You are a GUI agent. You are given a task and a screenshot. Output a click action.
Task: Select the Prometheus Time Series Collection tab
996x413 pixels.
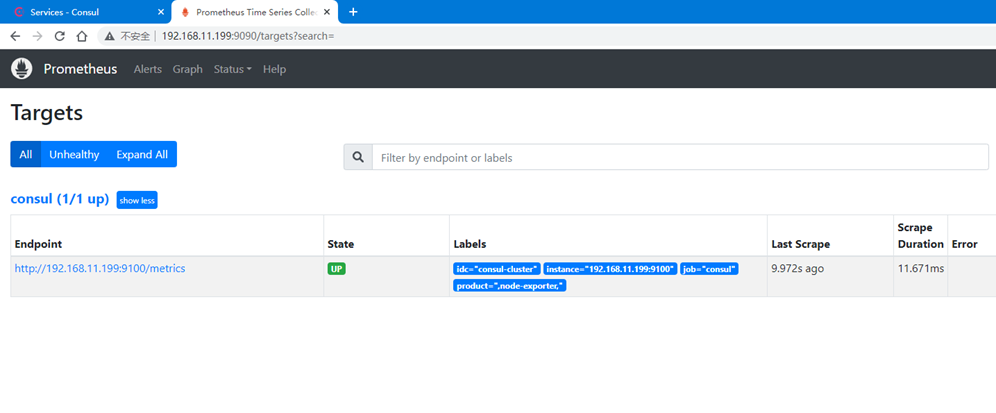(x=255, y=12)
